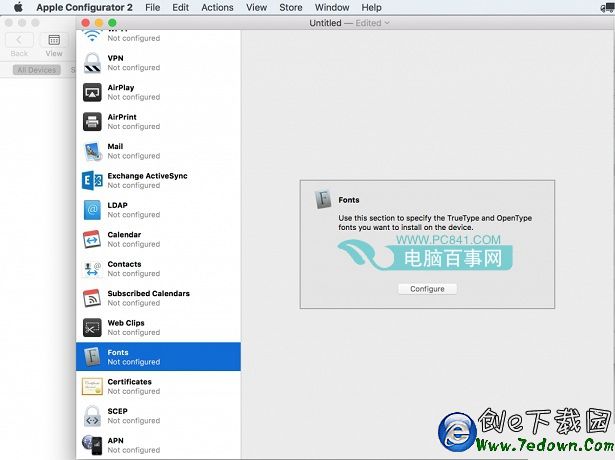Viewport: 615px width, 460px height.
Task: Select the Contacts label
Action: (x=124, y=264)
